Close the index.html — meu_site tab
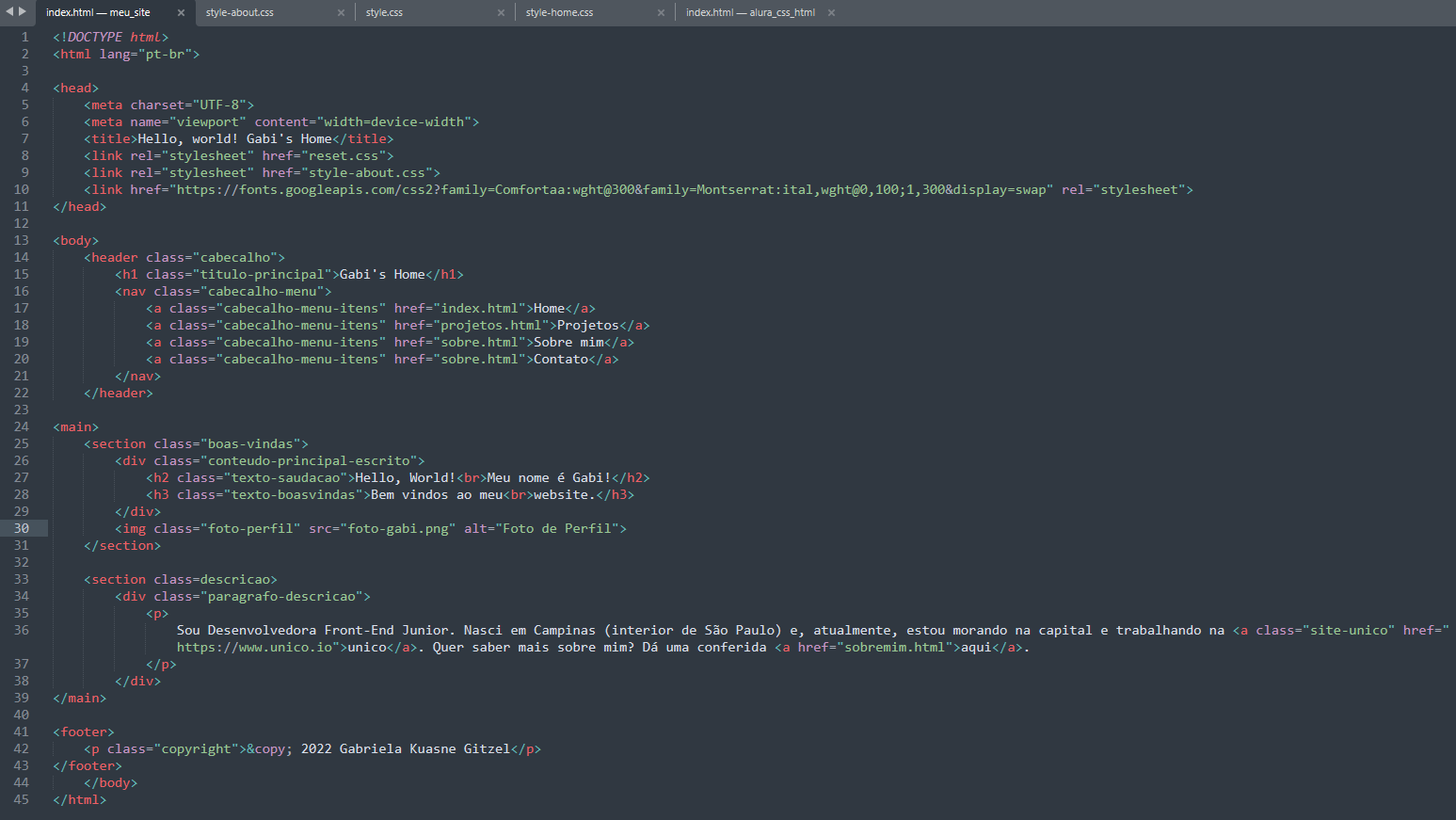 pos(181,12)
